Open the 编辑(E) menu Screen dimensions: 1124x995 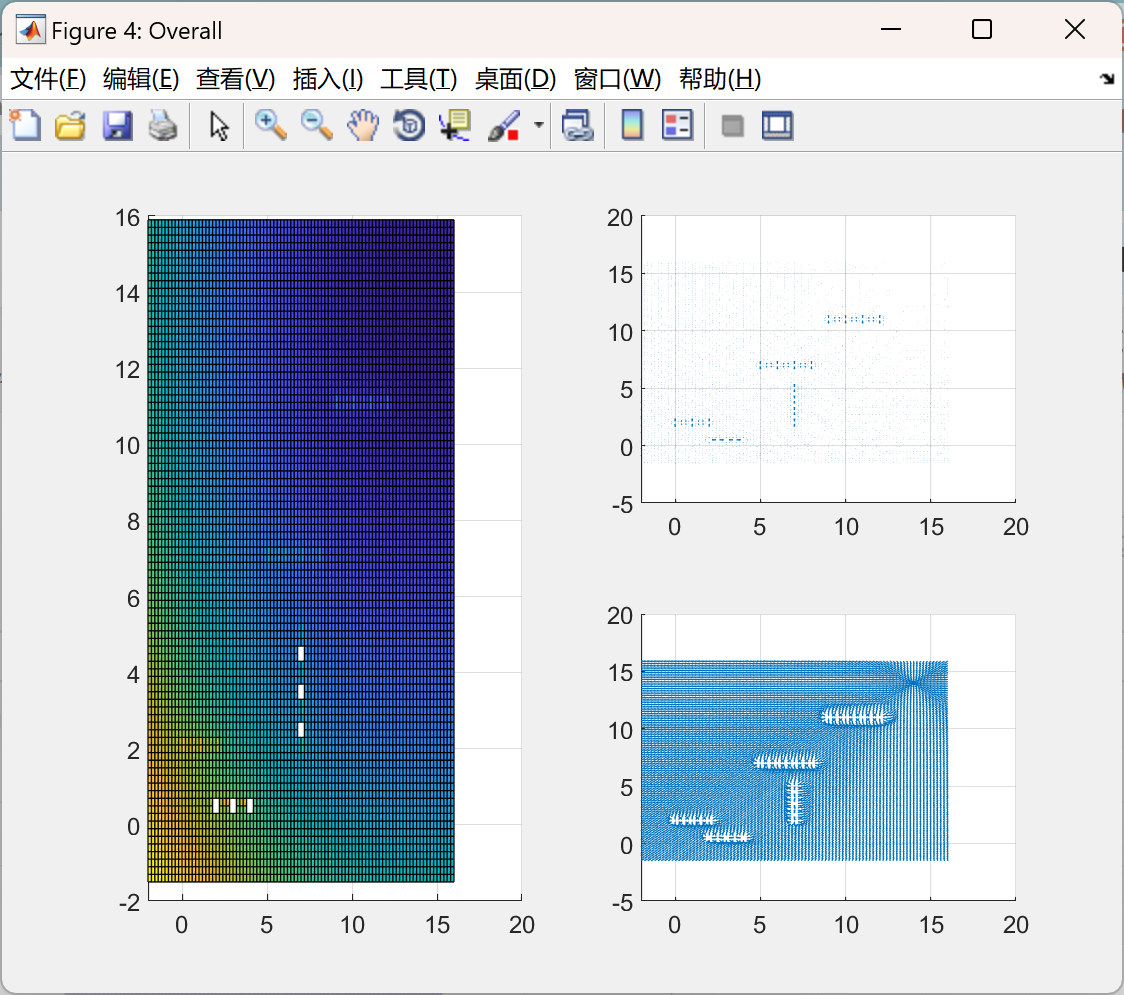click(140, 79)
